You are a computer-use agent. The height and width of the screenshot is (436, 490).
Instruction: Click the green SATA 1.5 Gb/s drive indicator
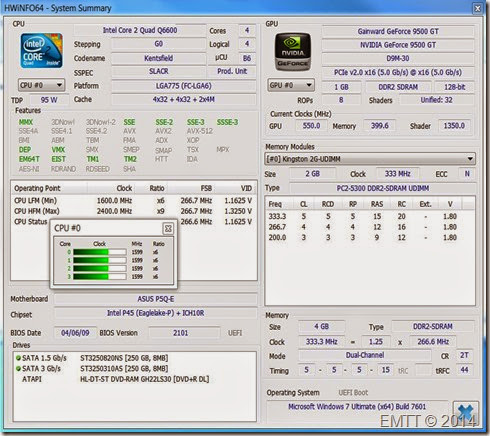[x=18, y=358]
